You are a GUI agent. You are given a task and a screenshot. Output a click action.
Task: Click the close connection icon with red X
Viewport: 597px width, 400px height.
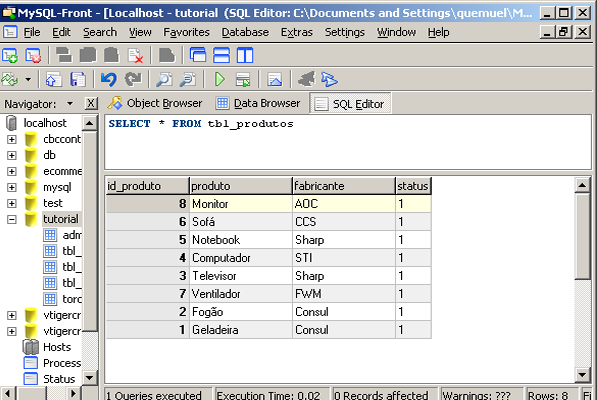(33, 56)
